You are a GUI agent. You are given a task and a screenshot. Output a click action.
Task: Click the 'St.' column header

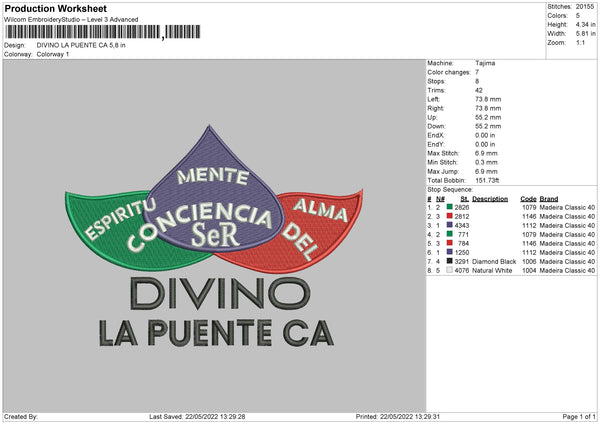coord(465,199)
